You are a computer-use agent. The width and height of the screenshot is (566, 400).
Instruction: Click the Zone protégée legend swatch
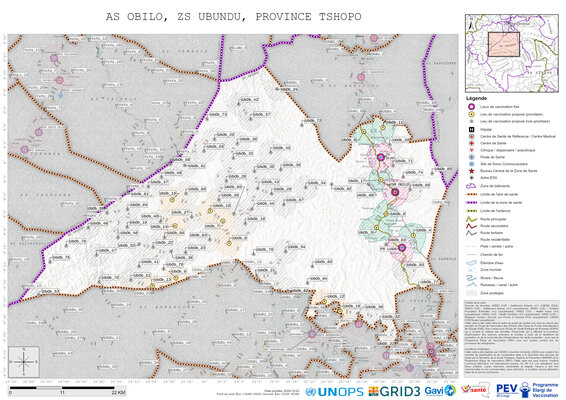point(472,293)
